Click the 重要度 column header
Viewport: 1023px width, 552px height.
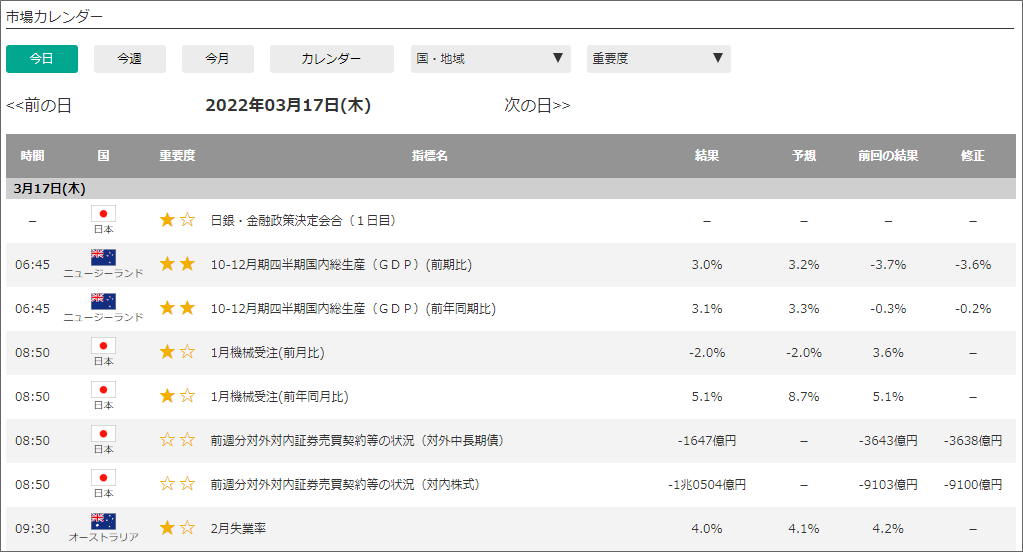pyautogui.click(x=177, y=156)
